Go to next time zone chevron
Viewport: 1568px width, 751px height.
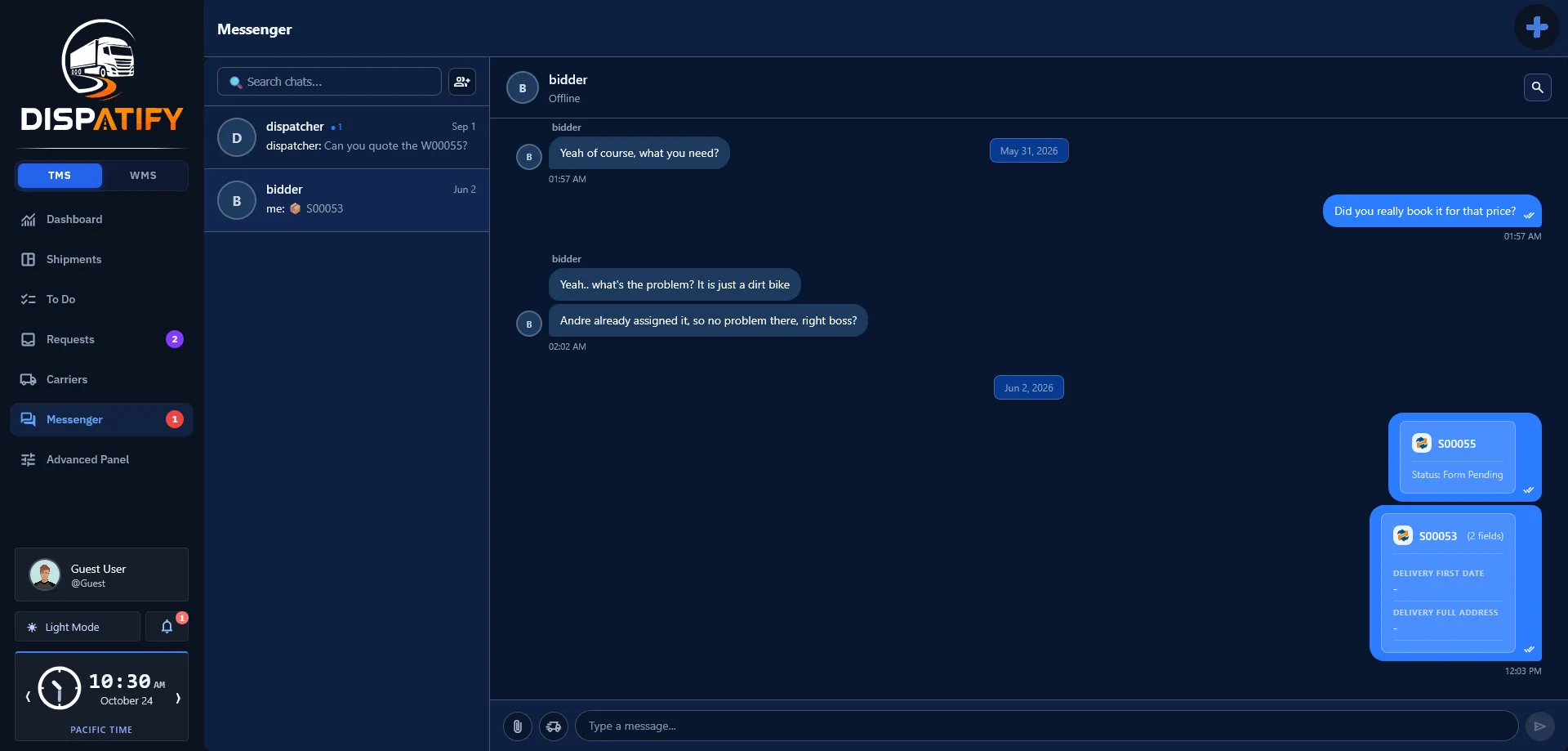pos(177,697)
